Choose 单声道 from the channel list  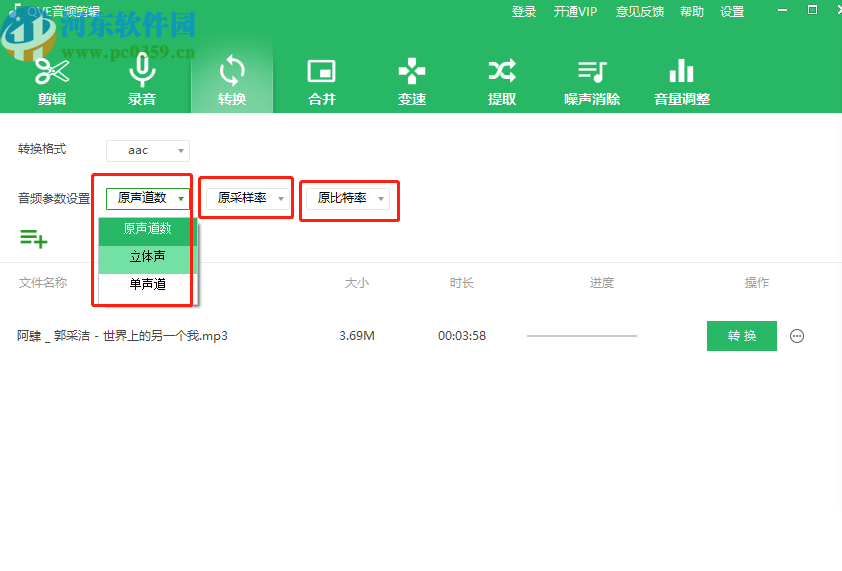148,285
